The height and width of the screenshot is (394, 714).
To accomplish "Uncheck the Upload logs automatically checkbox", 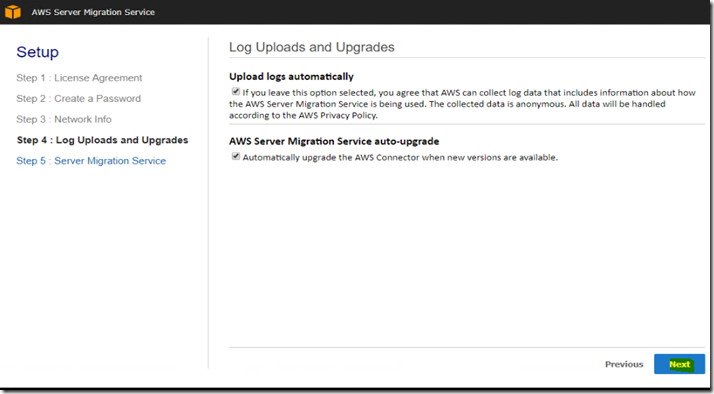I will click(x=235, y=92).
